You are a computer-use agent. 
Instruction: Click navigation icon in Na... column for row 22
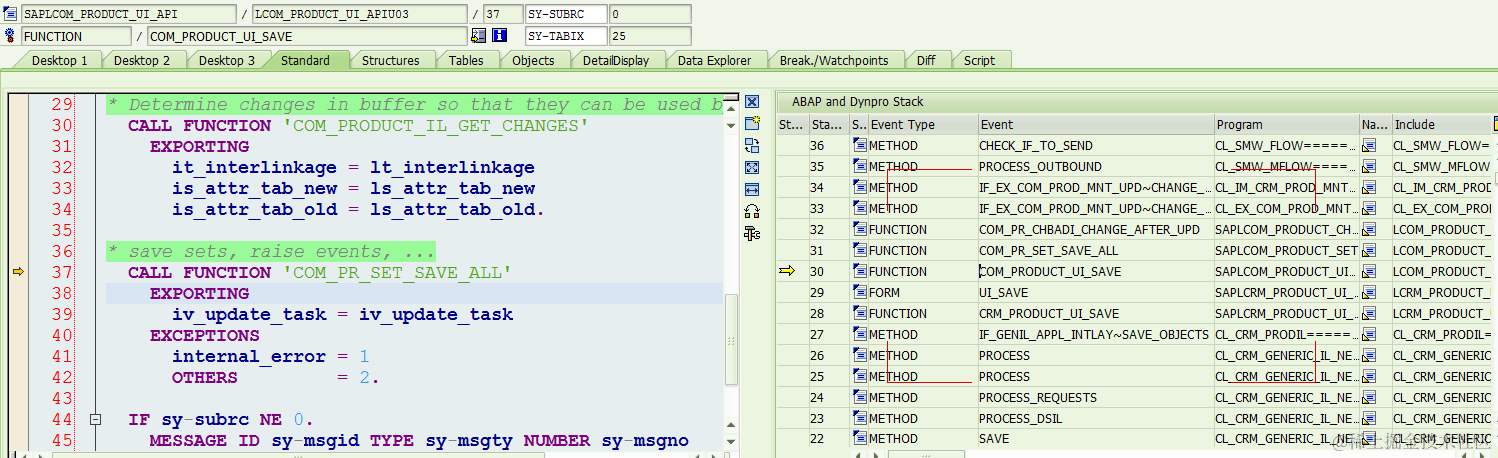pyautogui.click(x=1369, y=439)
